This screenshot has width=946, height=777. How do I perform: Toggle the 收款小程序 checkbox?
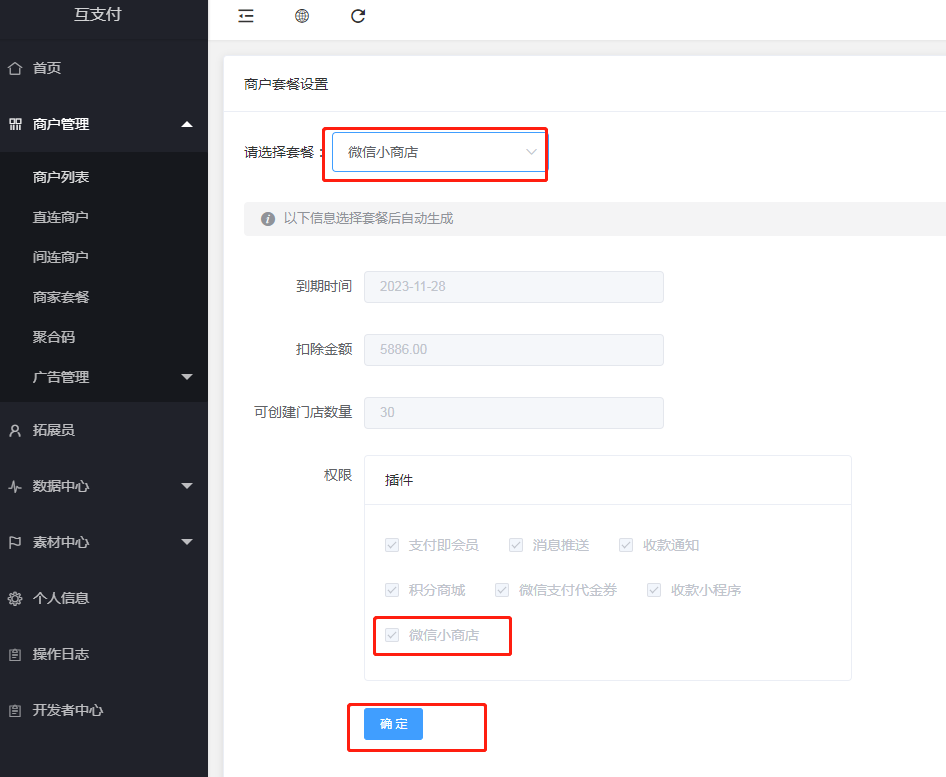(654, 590)
